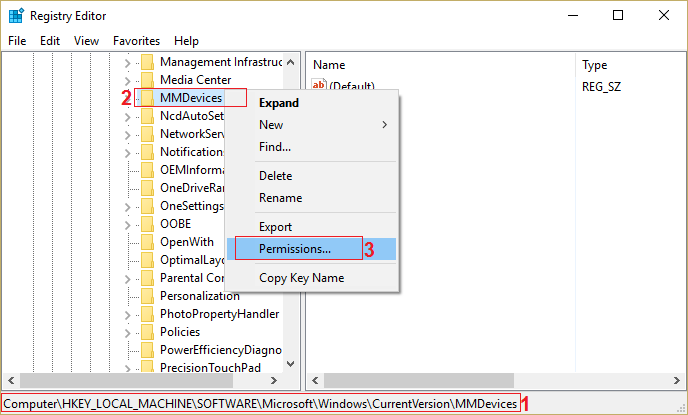Image resolution: width=688 pixels, height=415 pixels.
Task: Select Export in the context menu
Action: click(x=275, y=227)
